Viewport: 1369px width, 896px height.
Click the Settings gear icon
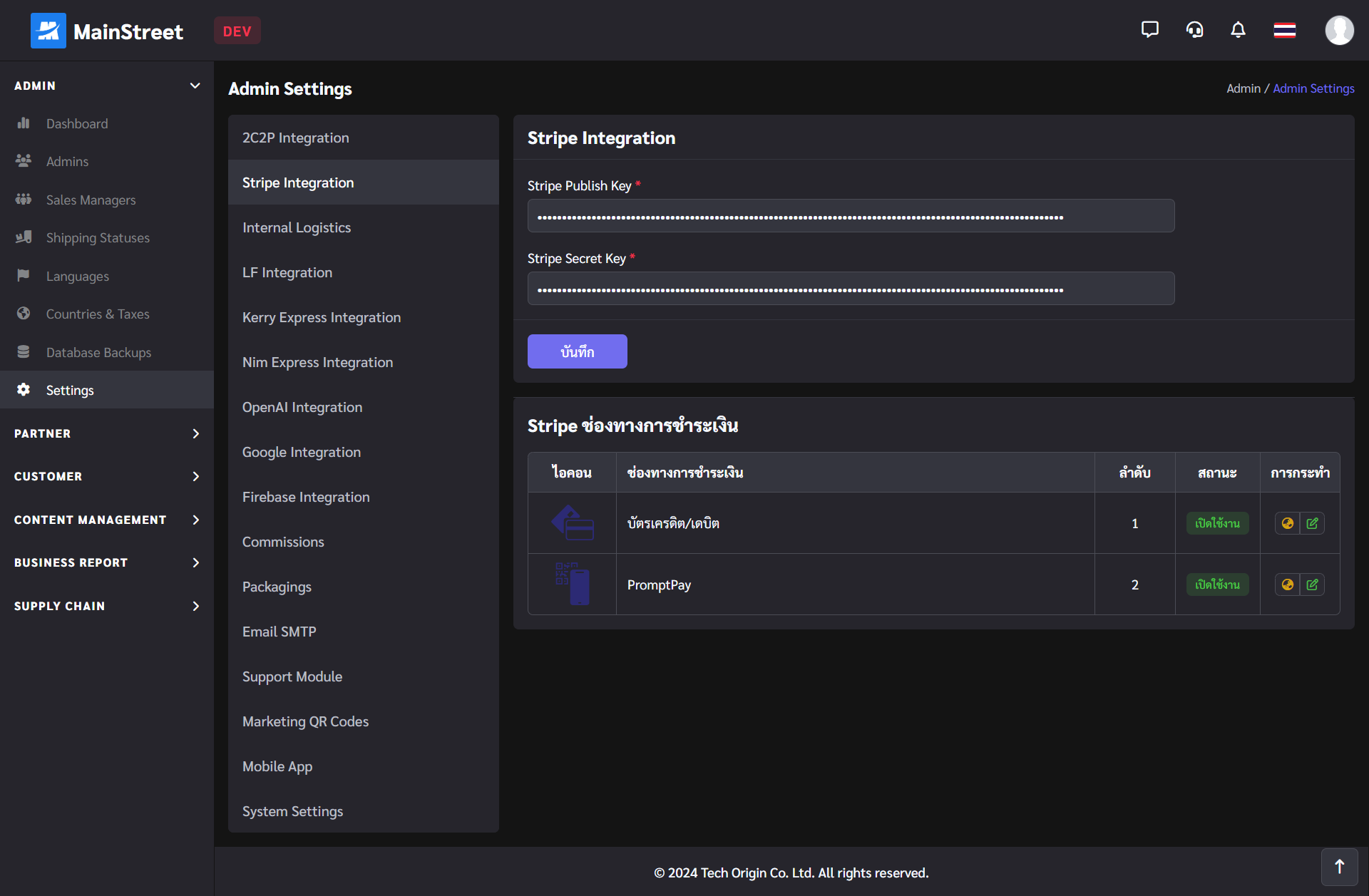24,390
